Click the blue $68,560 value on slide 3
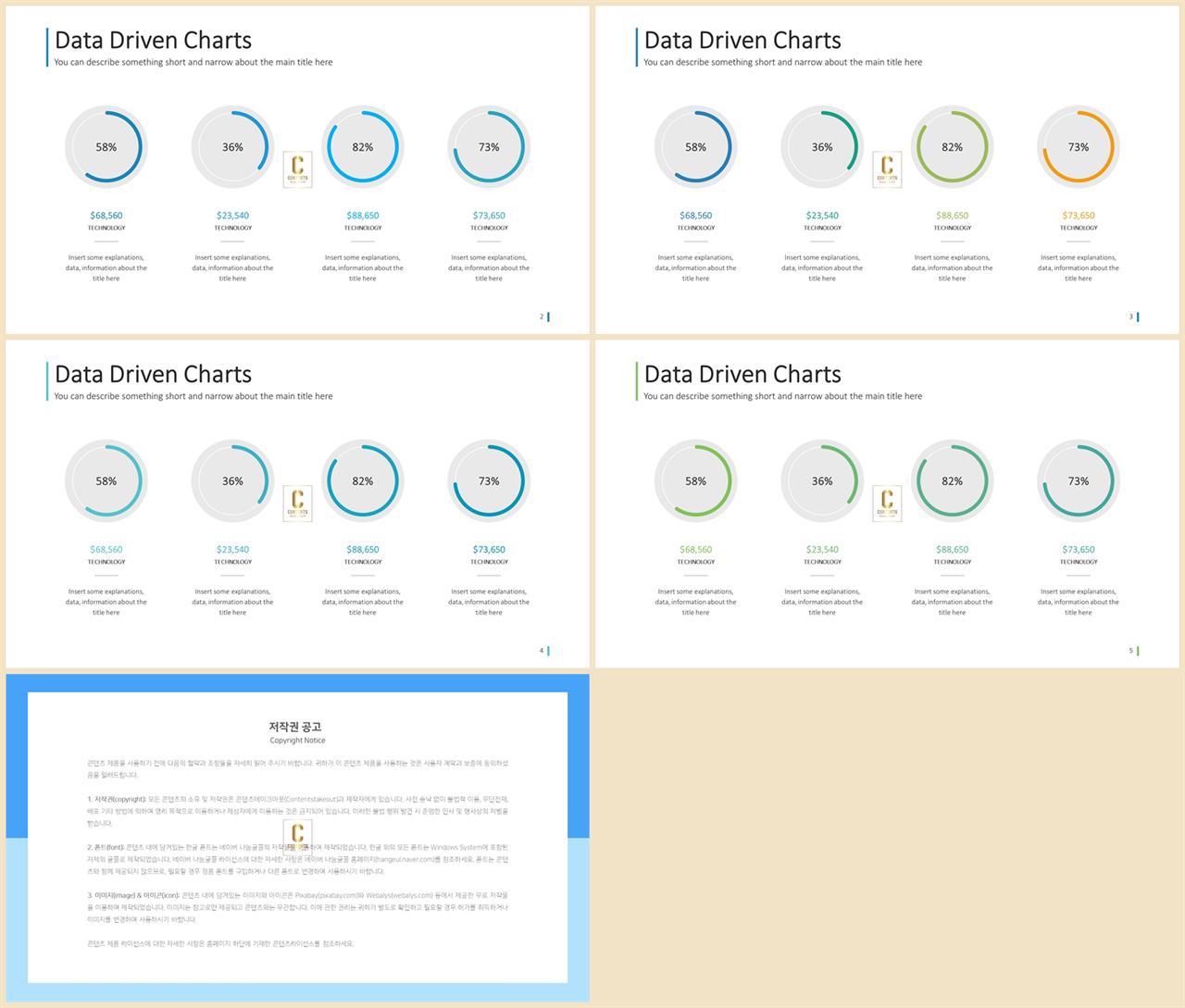Image resolution: width=1185 pixels, height=1008 pixels. [x=696, y=216]
